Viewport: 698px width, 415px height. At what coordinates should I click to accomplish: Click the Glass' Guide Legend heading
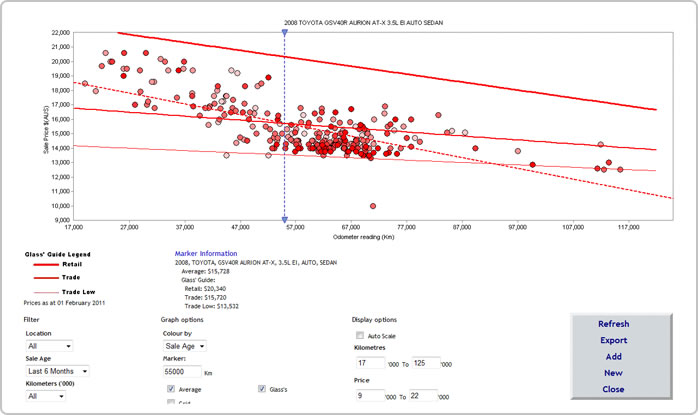click(x=57, y=255)
